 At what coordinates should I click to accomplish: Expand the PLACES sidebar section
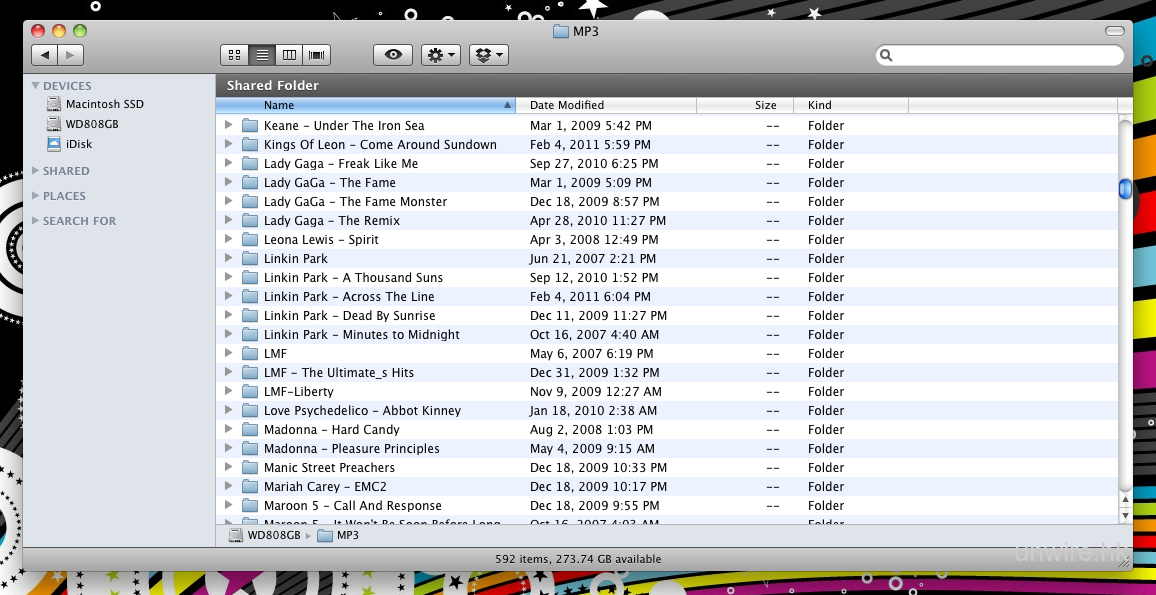[36, 196]
